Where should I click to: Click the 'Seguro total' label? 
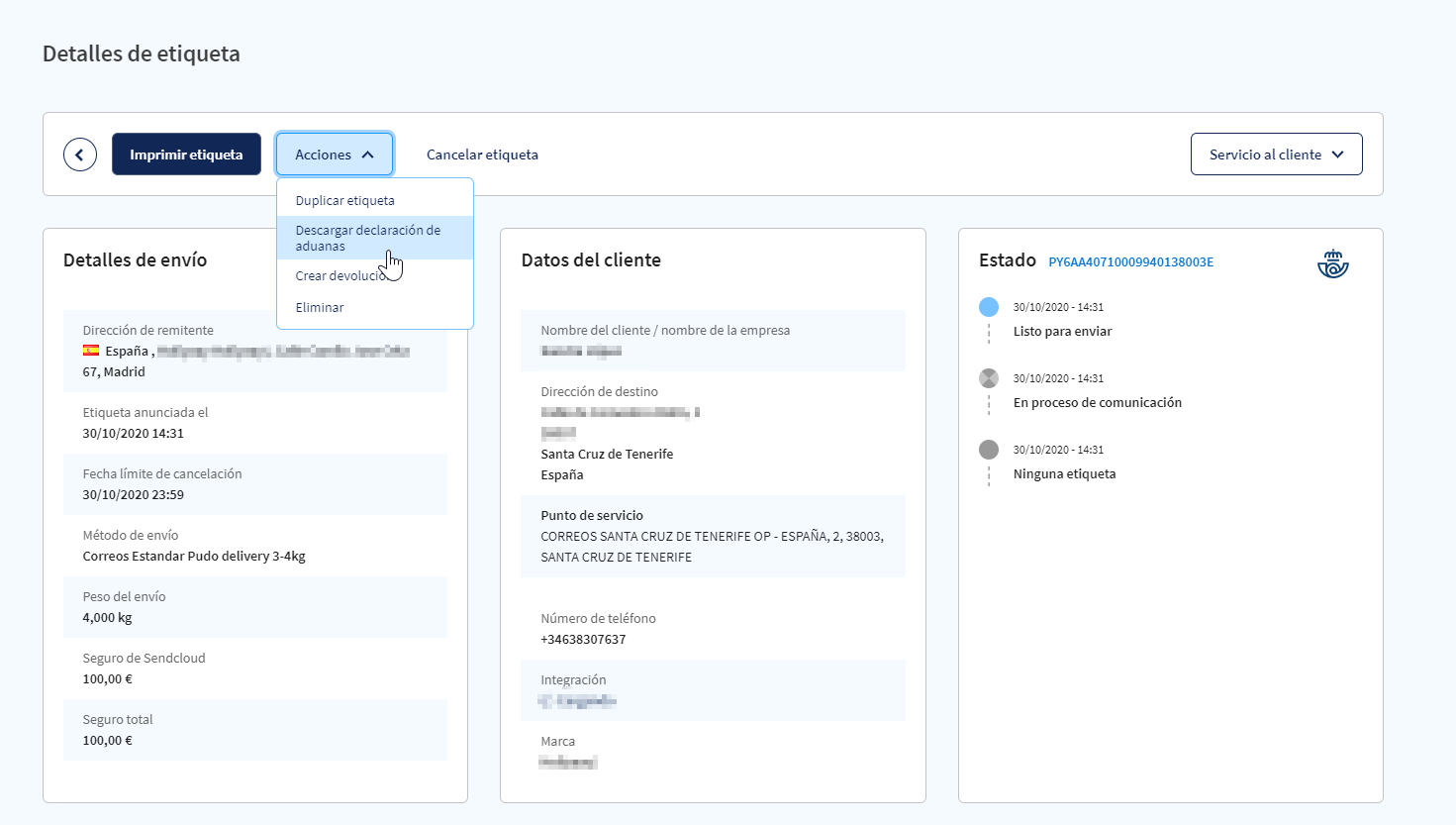[x=118, y=720]
